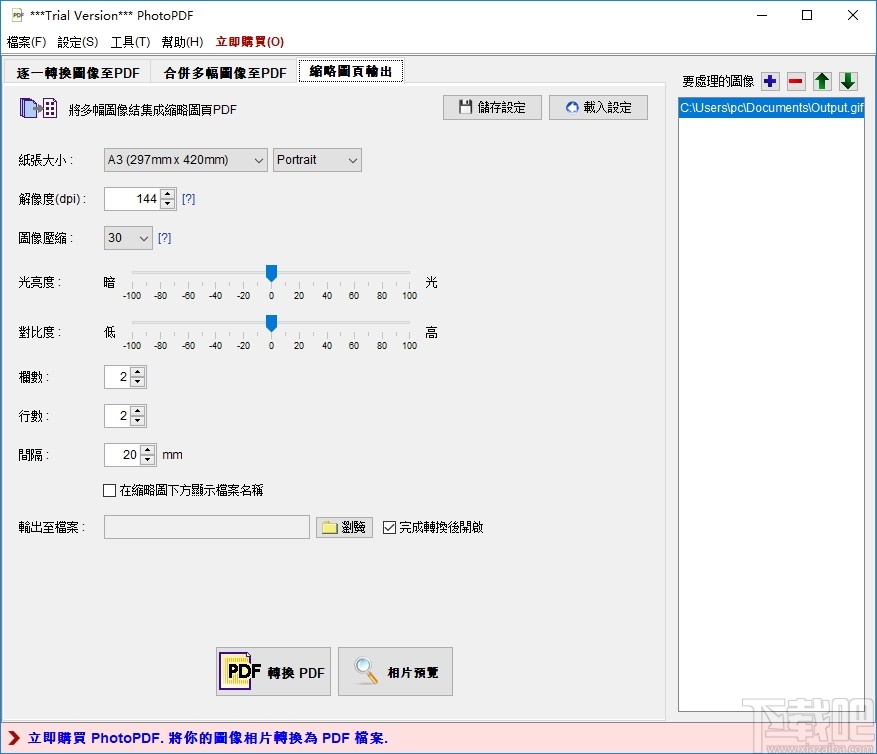Move selected image down with green arrow
This screenshot has width=877, height=754.
click(845, 81)
